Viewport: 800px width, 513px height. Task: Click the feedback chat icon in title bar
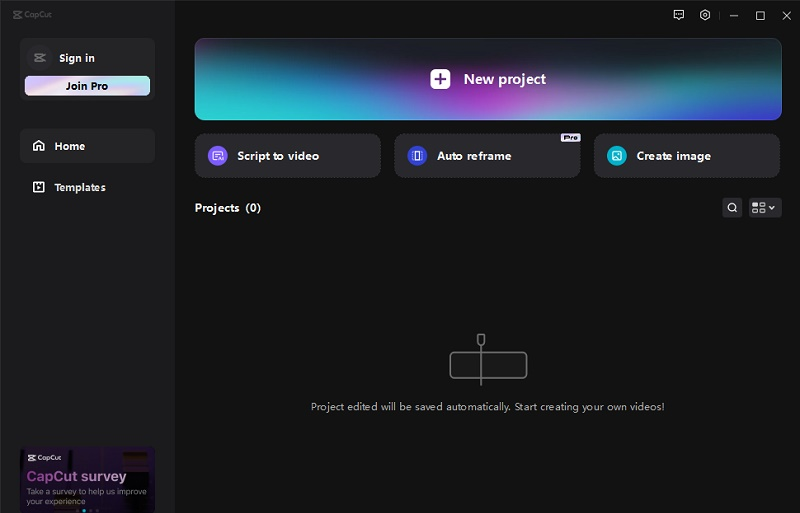(679, 15)
